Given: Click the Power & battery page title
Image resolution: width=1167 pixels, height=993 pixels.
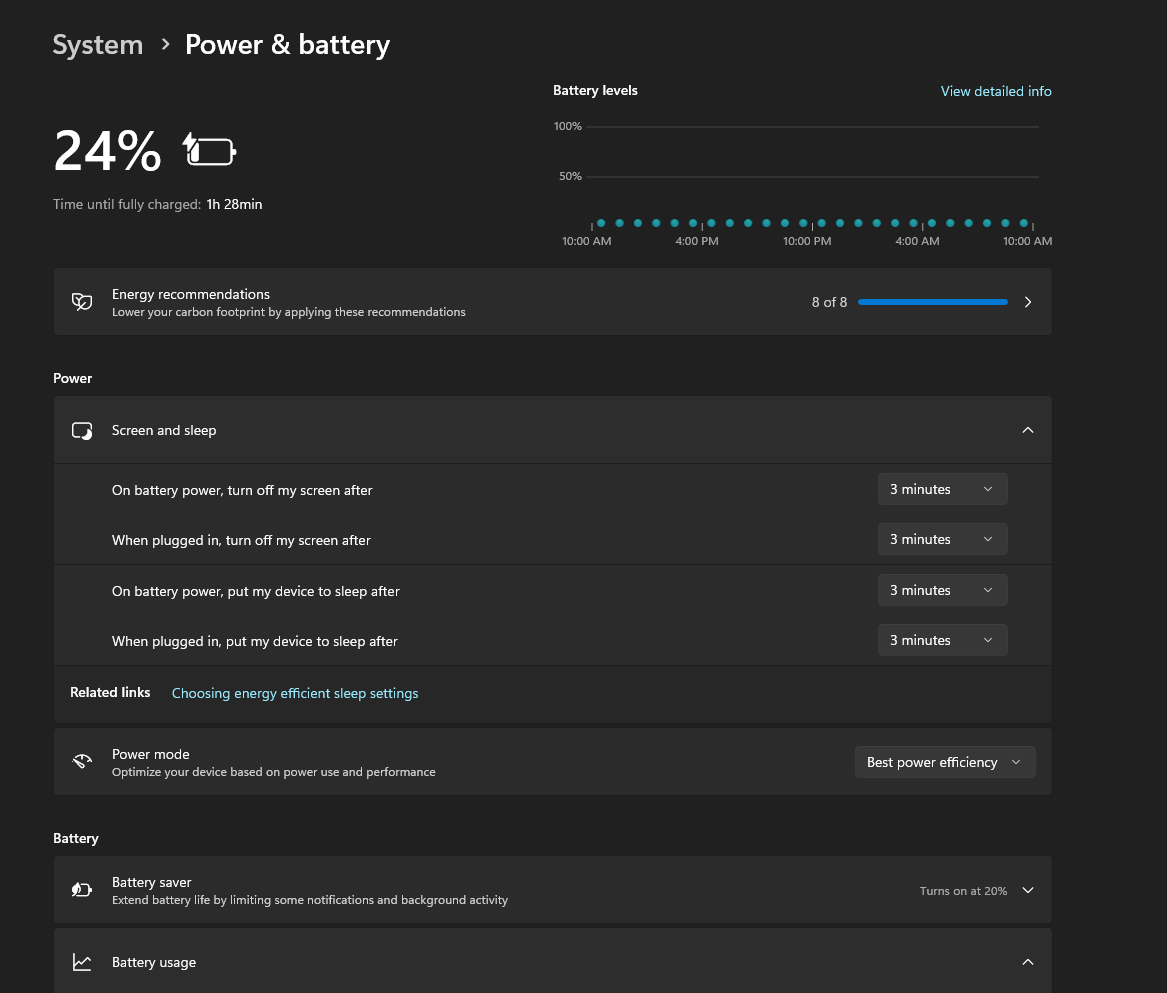Looking at the screenshot, I should pos(287,45).
